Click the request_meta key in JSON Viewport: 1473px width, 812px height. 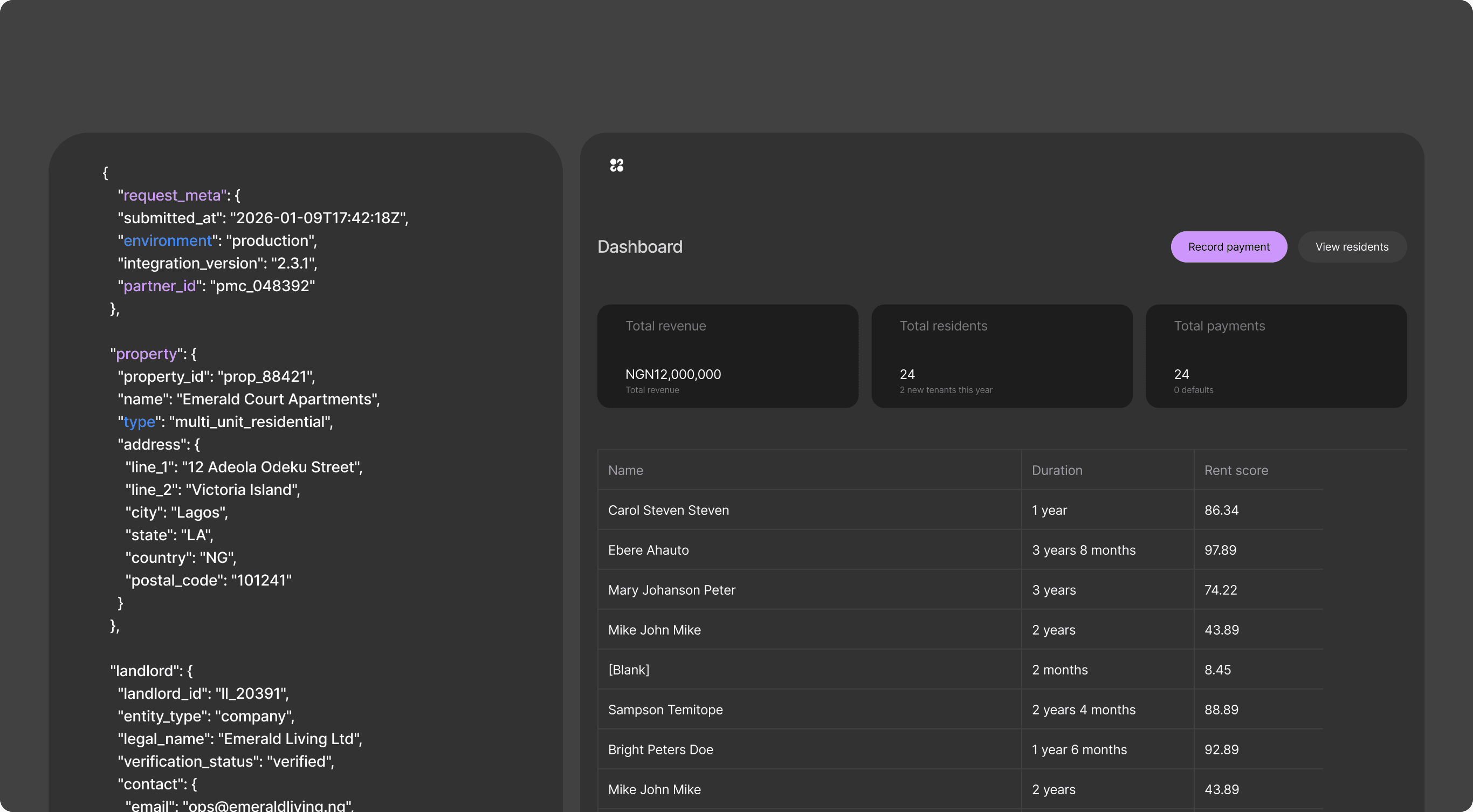(x=172, y=196)
